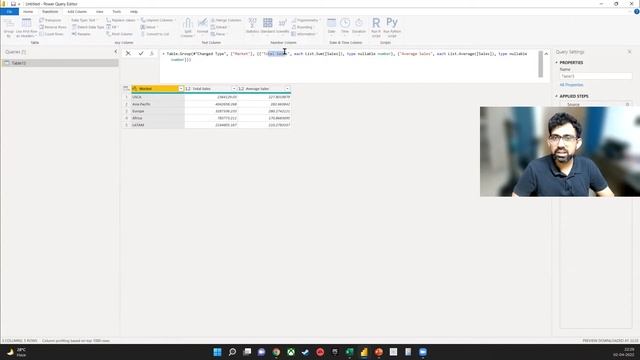Click the Merge Columns button
Screen dimensions: 640x360
(x=226, y=20)
